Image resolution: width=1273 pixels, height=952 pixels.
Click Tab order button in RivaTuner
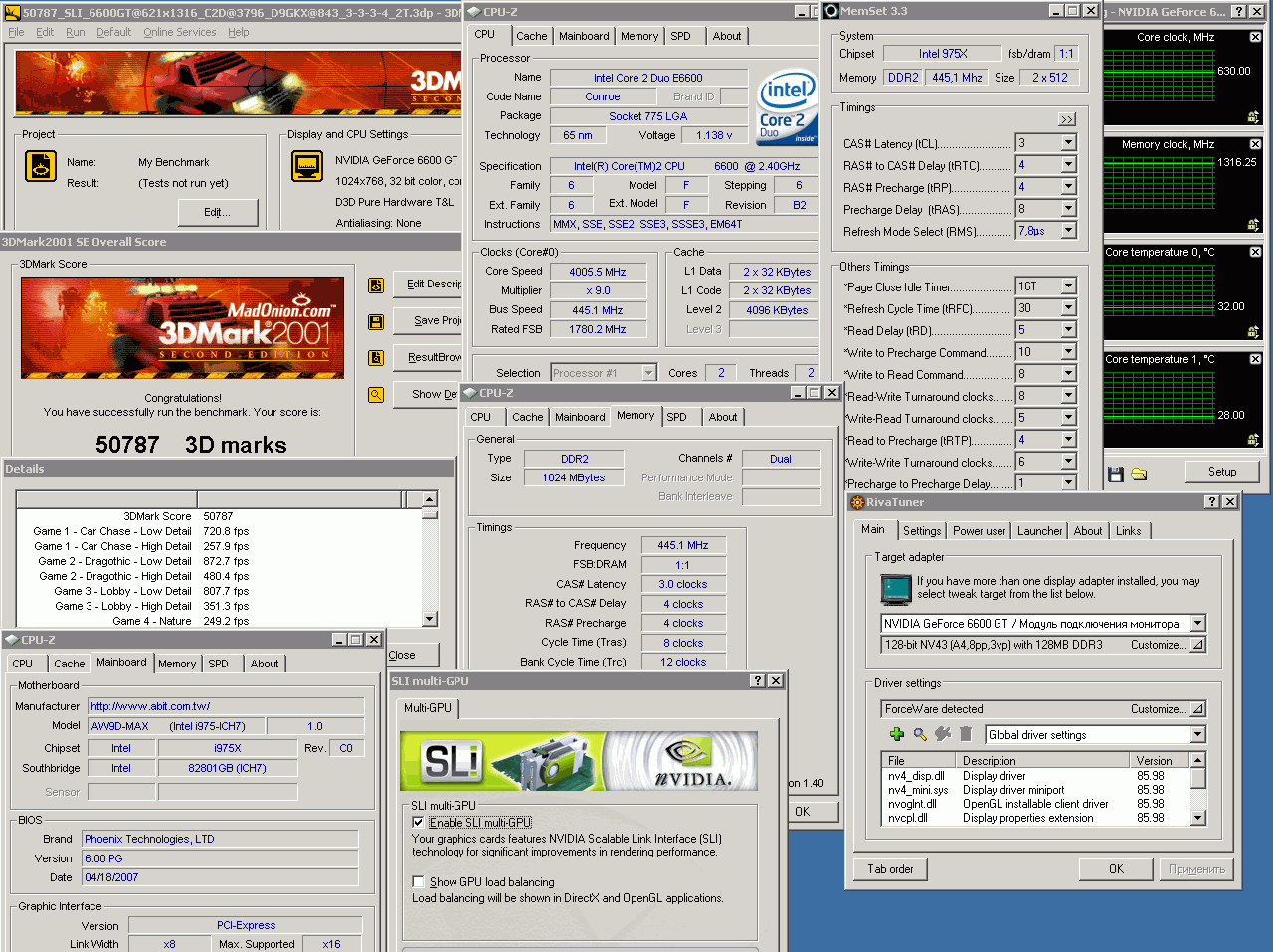[890, 869]
